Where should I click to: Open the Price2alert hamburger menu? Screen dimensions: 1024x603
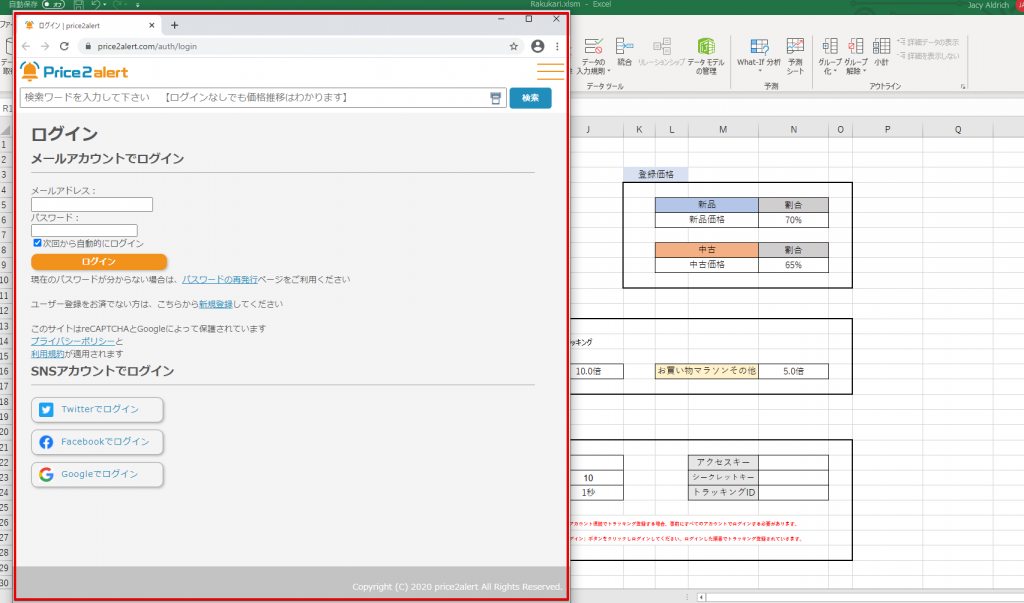(550, 71)
